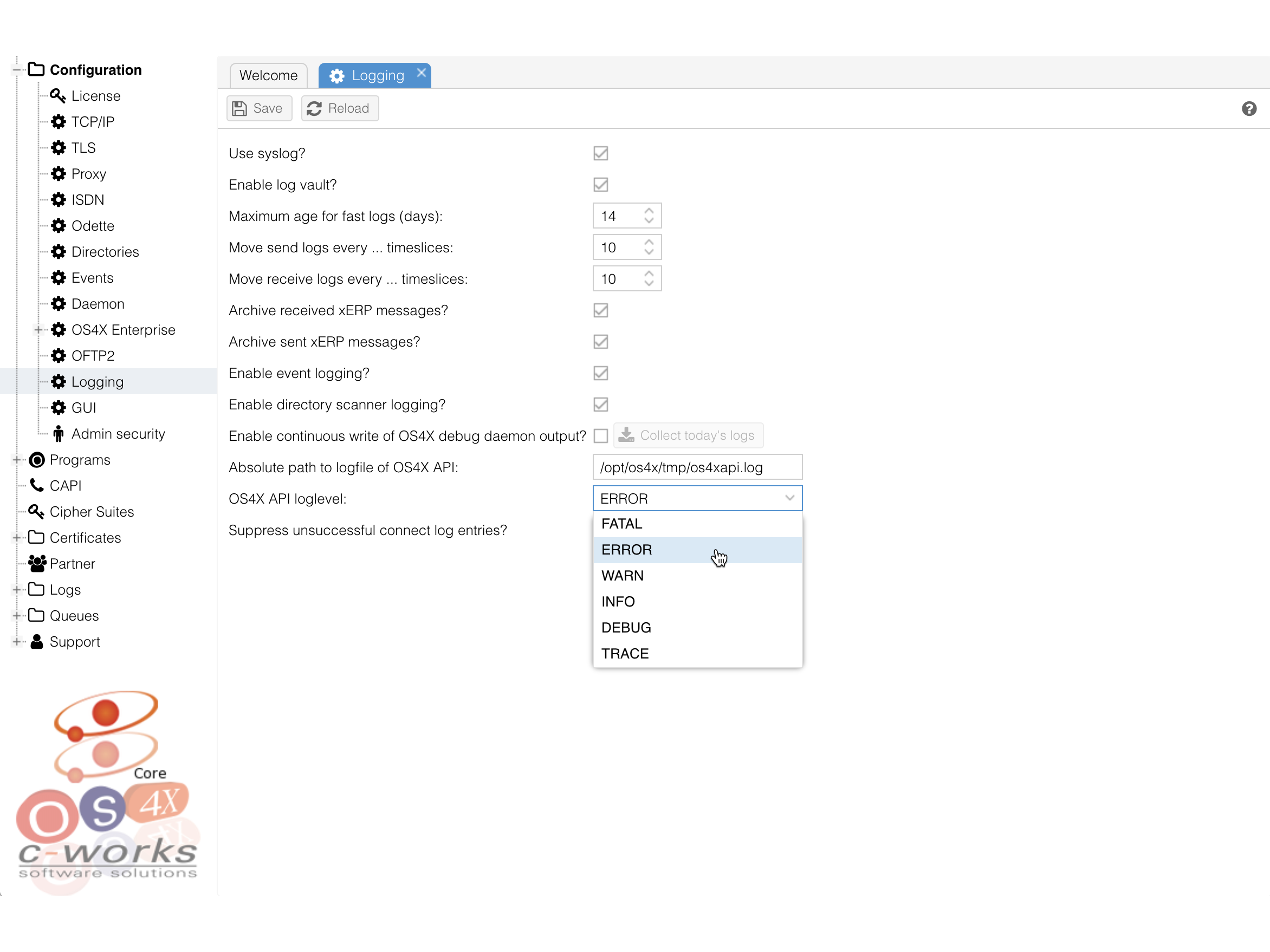Close the OS4X API loglevel dropdown arrow
Image resolution: width=1270 pixels, height=952 pixels.
point(790,498)
